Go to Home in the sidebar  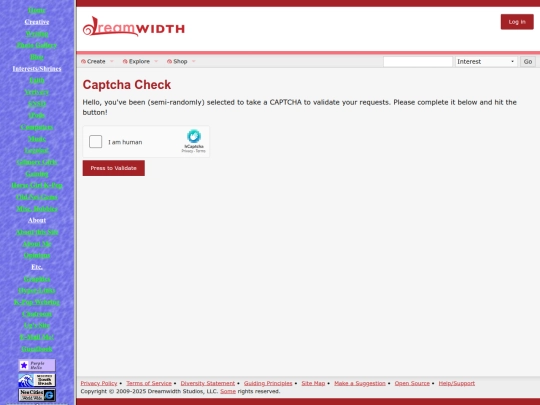coord(37,10)
